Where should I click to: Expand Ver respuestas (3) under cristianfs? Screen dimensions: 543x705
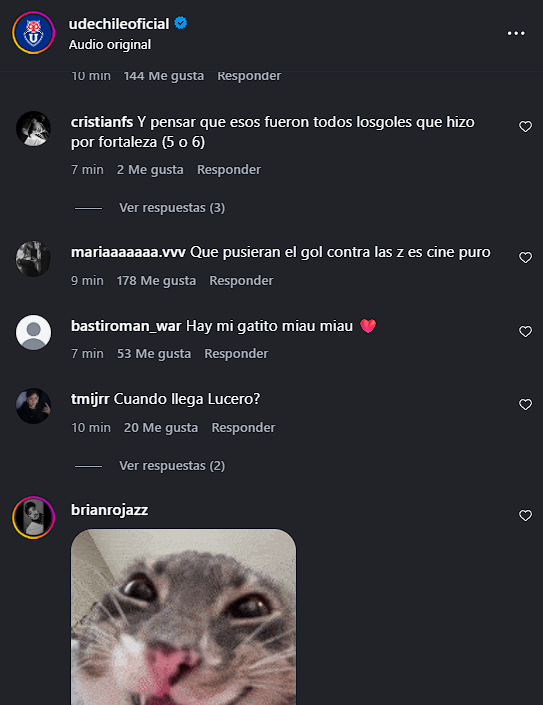(x=172, y=208)
